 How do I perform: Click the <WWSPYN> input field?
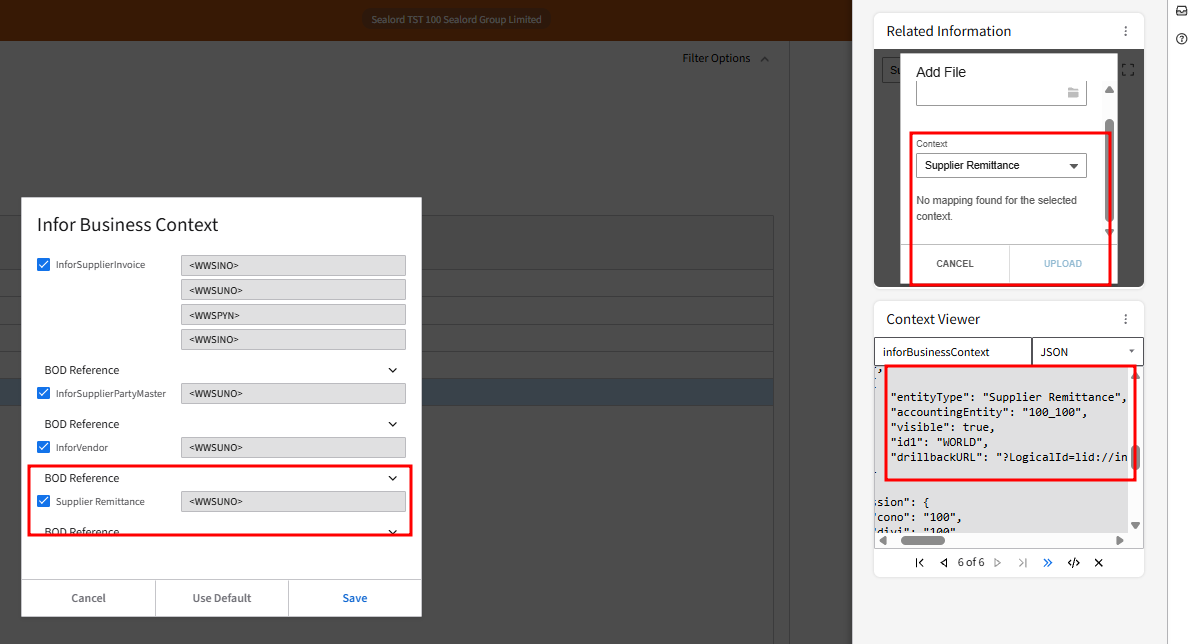point(293,315)
